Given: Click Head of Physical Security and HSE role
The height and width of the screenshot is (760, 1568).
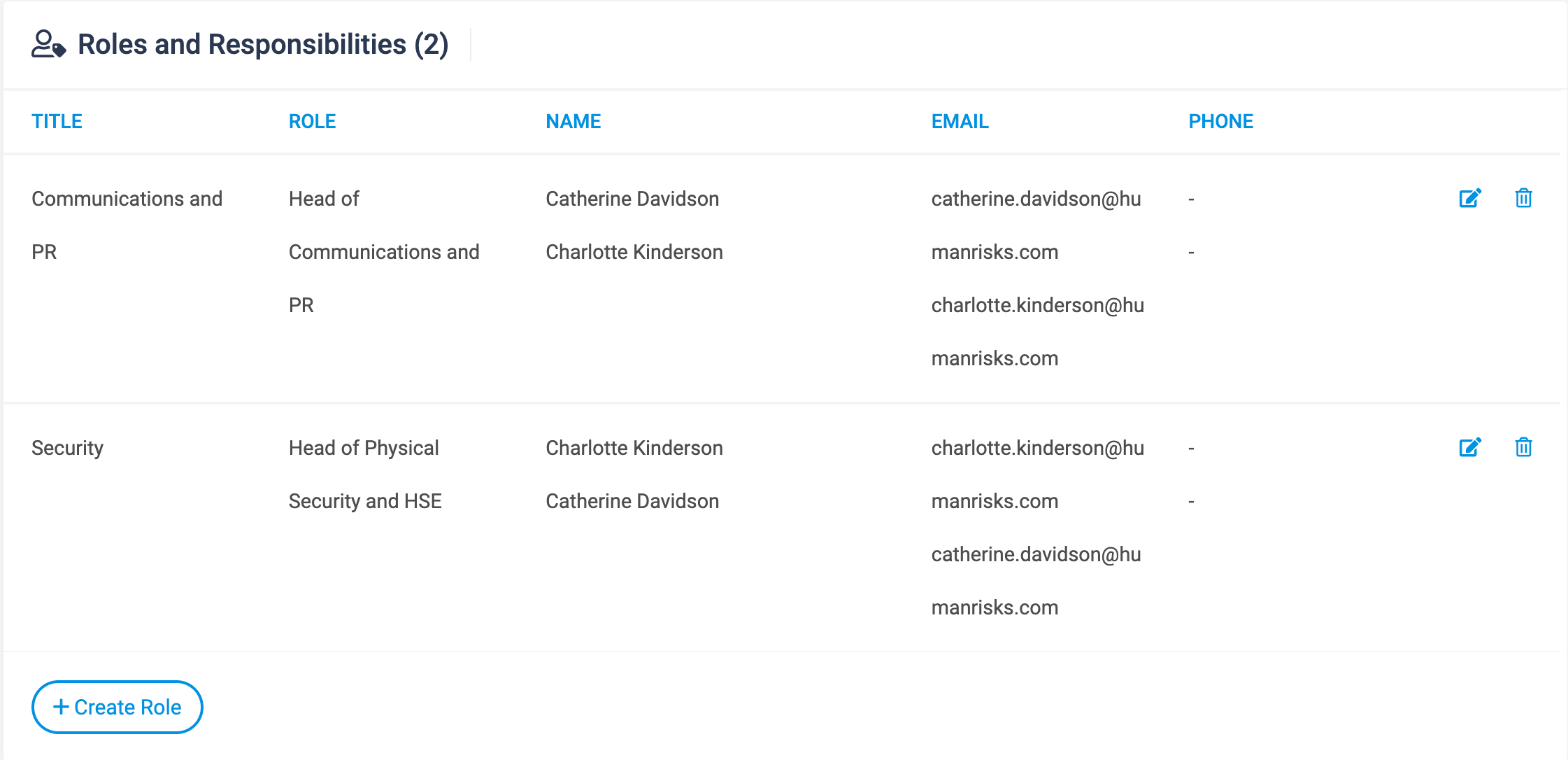Looking at the screenshot, I should click(365, 474).
